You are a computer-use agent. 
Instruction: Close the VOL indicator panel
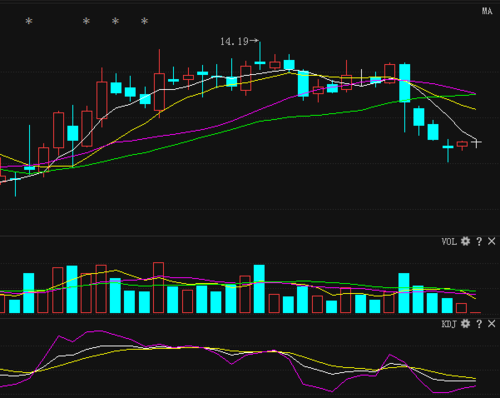click(x=492, y=241)
